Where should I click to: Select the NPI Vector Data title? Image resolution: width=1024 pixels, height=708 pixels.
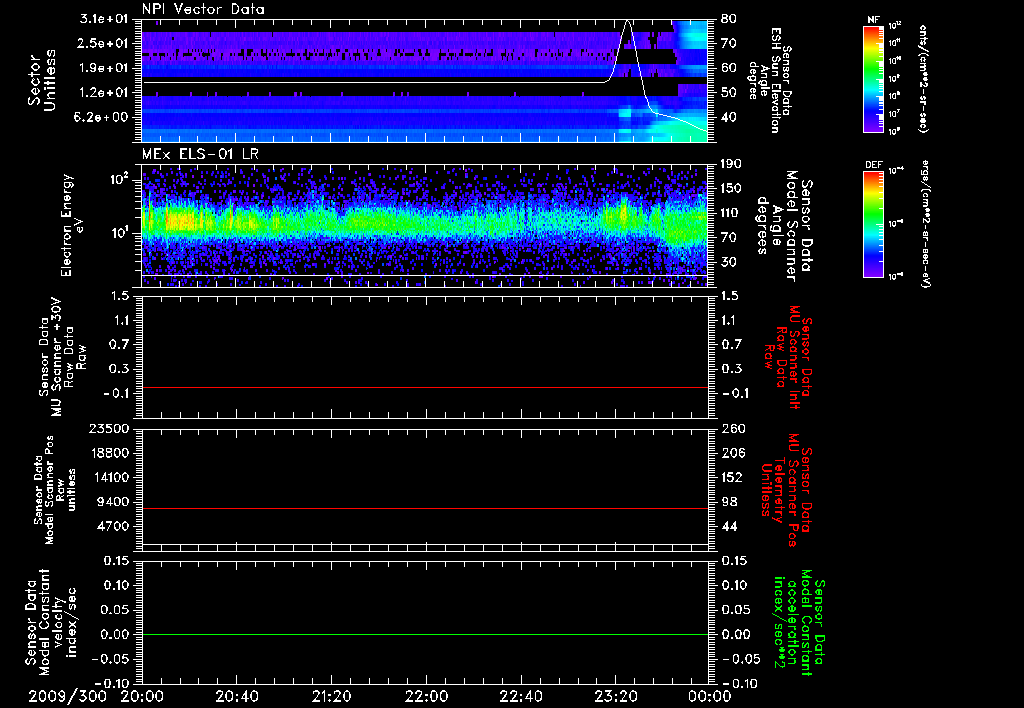pos(203,9)
